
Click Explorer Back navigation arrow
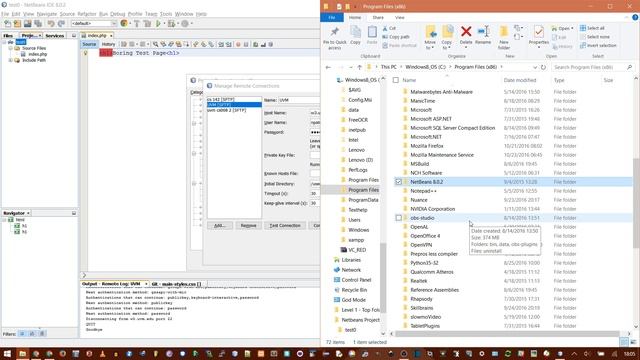pyautogui.click(x=329, y=67)
